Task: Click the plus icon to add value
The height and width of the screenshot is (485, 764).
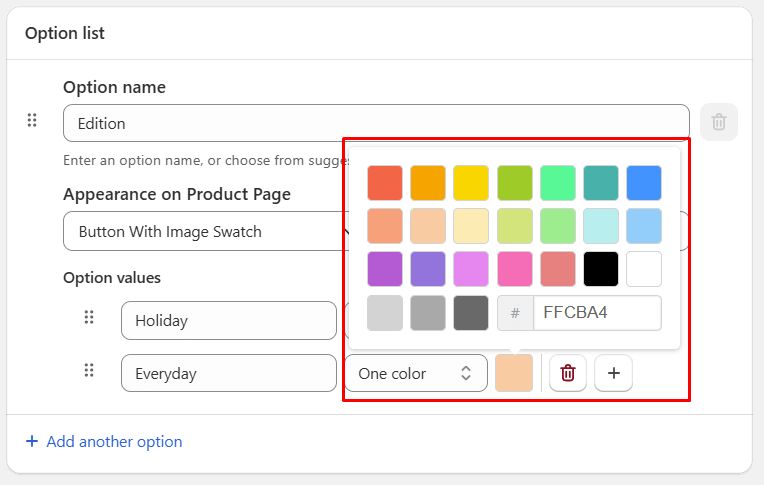Action: [613, 373]
